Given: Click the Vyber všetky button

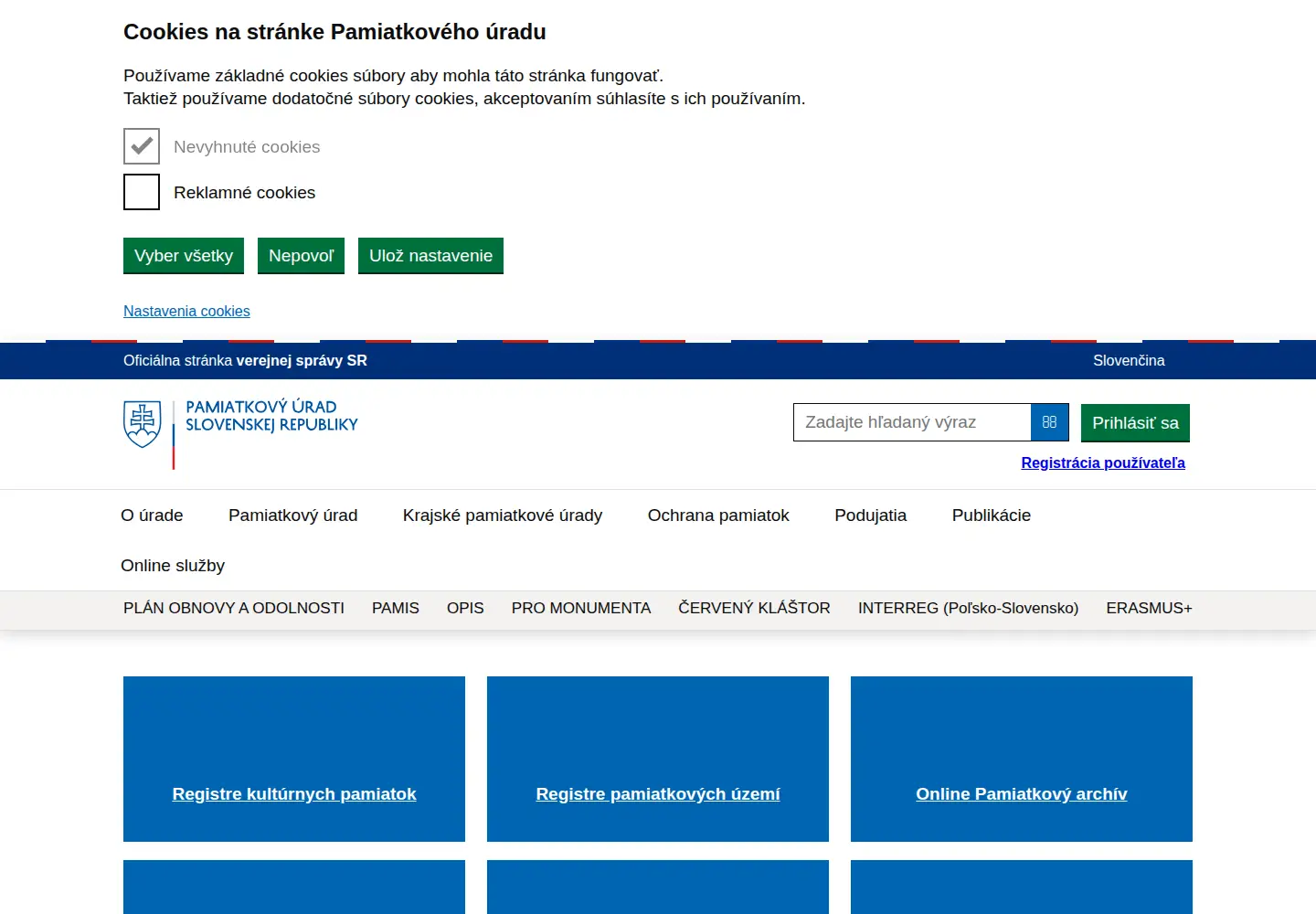Looking at the screenshot, I should [x=184, y=256].
